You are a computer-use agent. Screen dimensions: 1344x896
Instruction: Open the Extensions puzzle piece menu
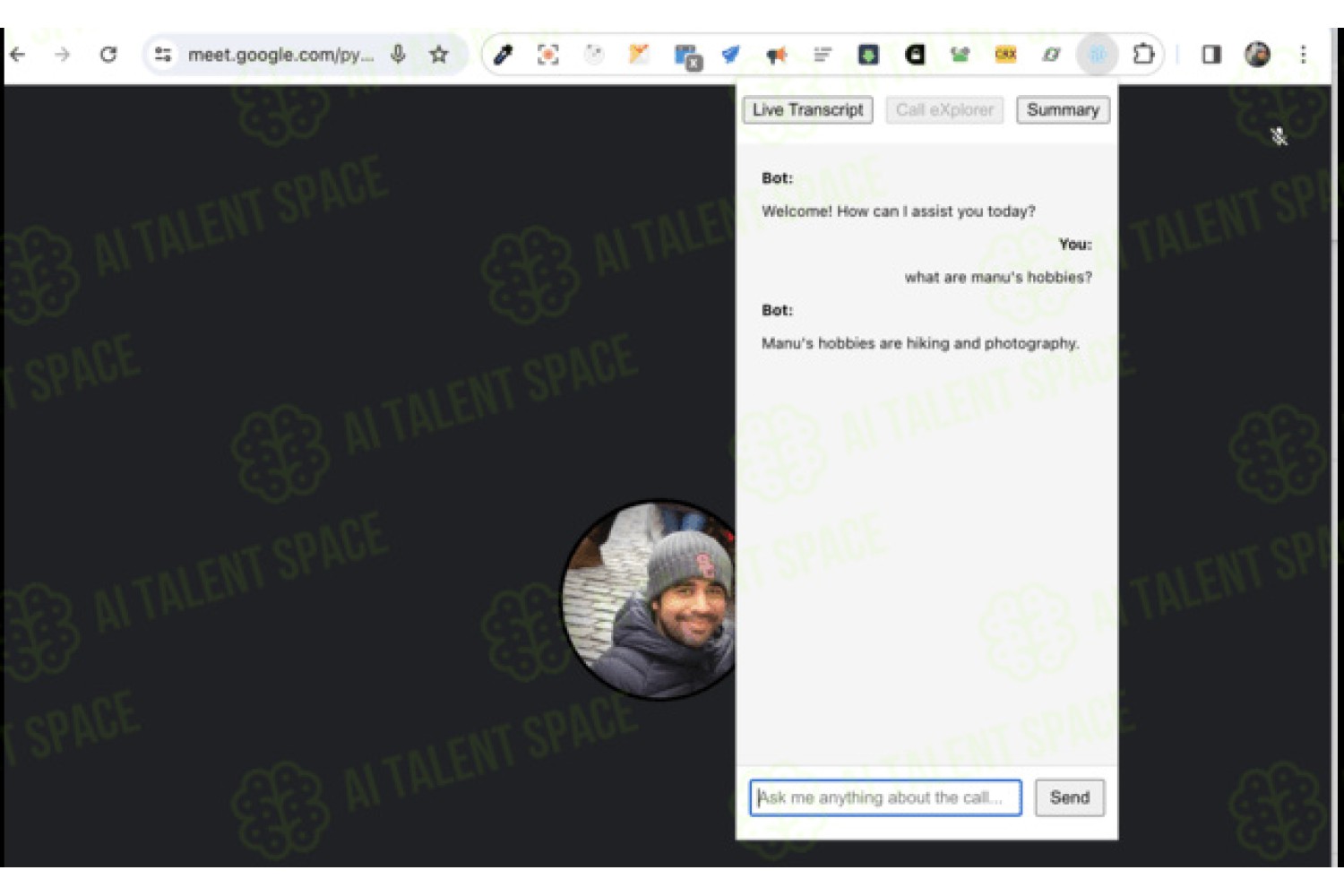[1143, 55]
